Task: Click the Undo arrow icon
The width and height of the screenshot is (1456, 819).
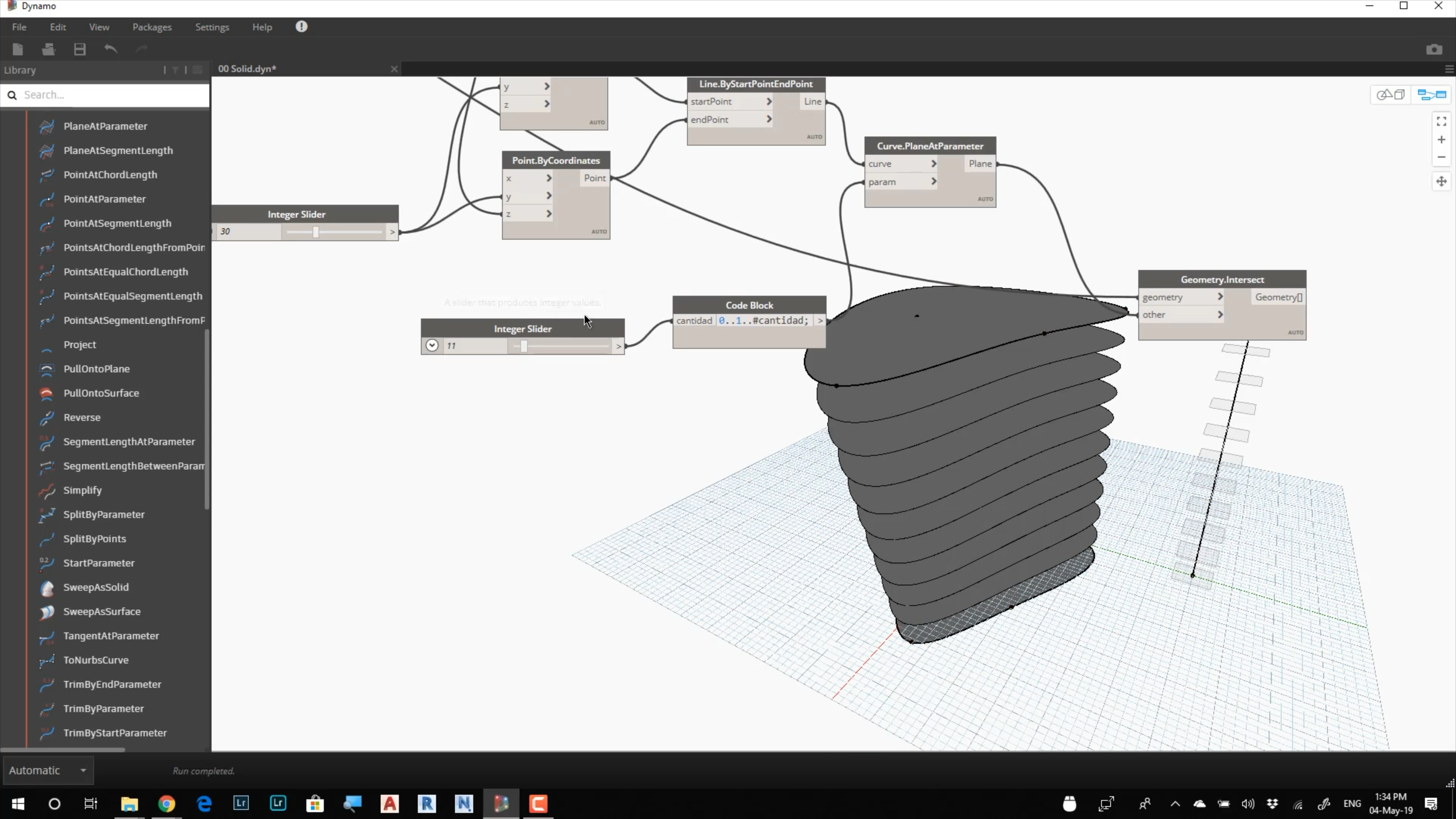Action: click(x=111, y=49)
